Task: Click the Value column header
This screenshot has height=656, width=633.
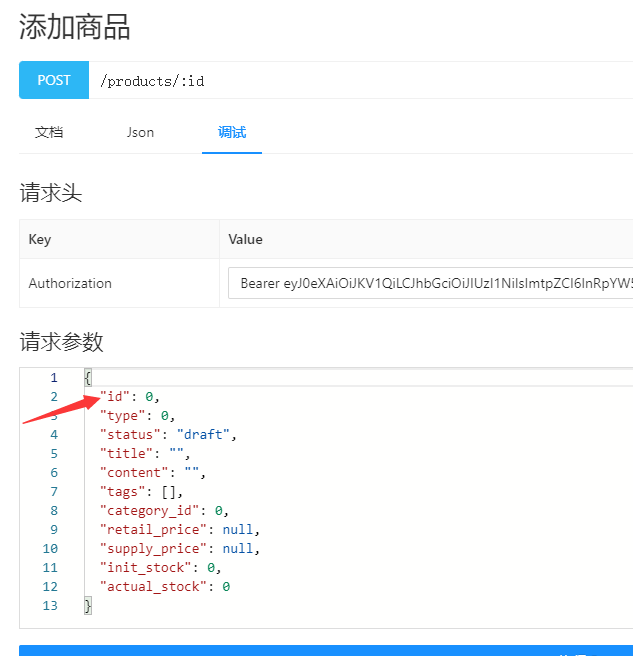Action: pyautogui.click(x=426, y=239)
